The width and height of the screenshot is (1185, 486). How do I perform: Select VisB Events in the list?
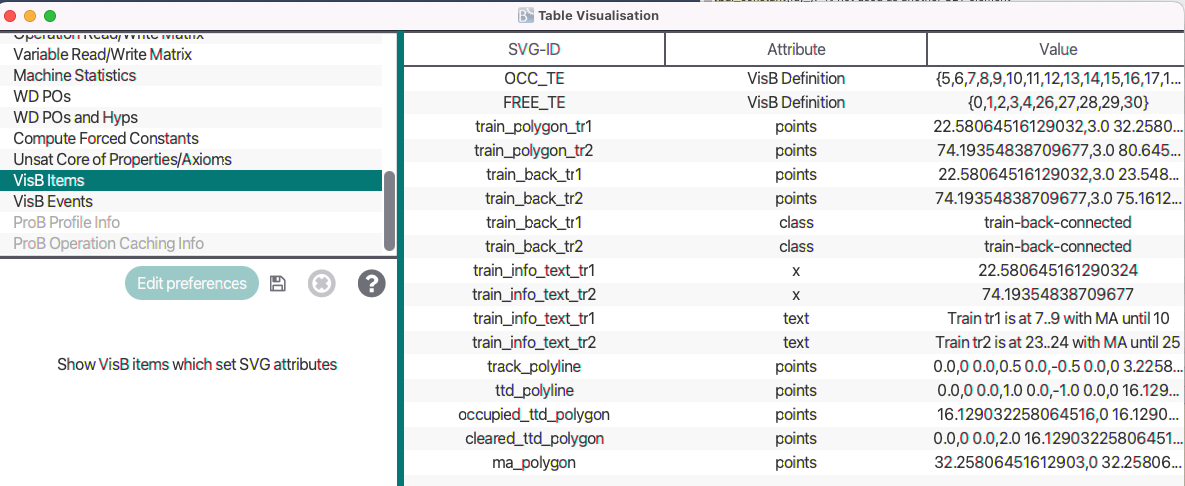tap(53, 201)
